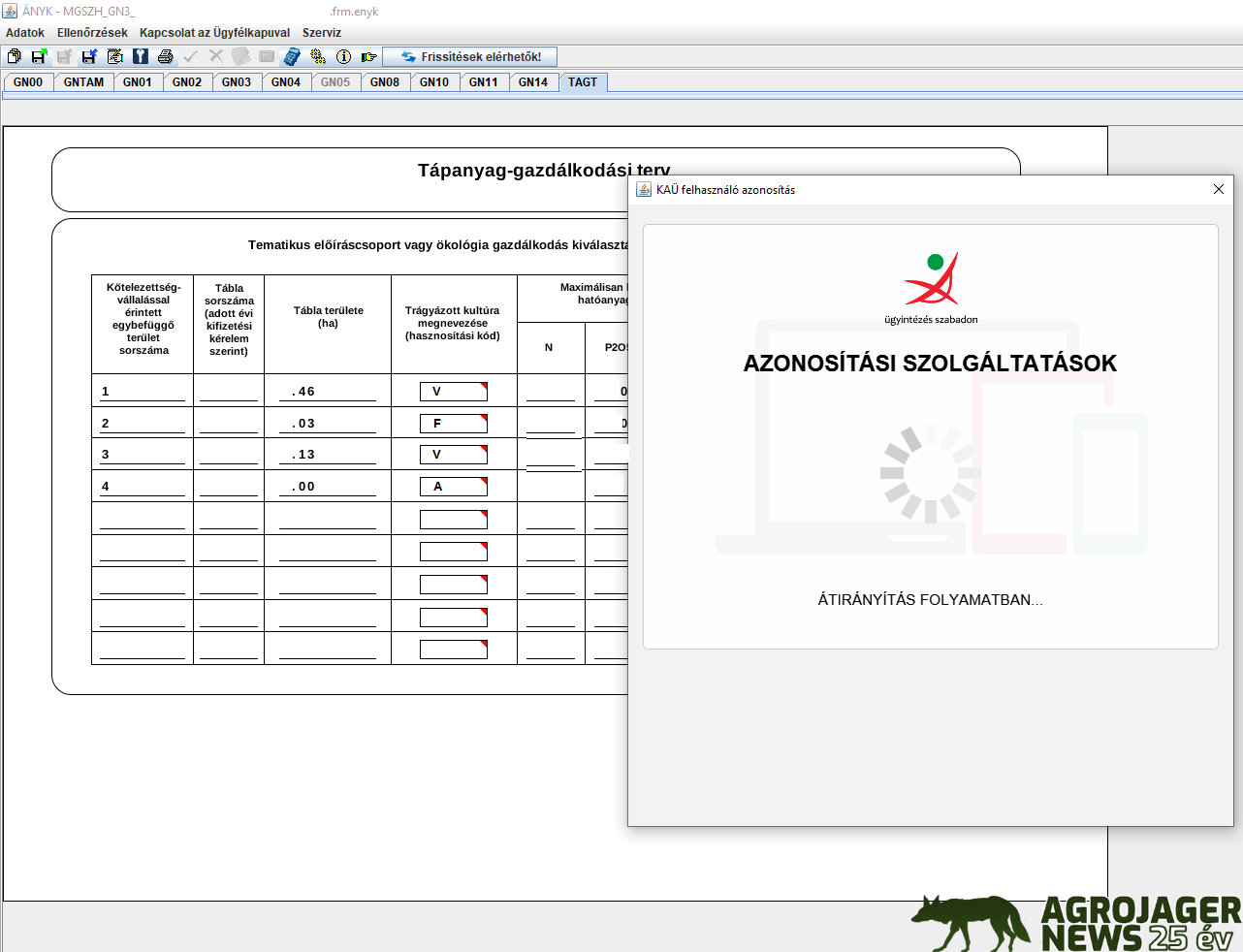1243x952 pixels.
Task: Click the key icon in toolbar
Action: click(141, 57)
